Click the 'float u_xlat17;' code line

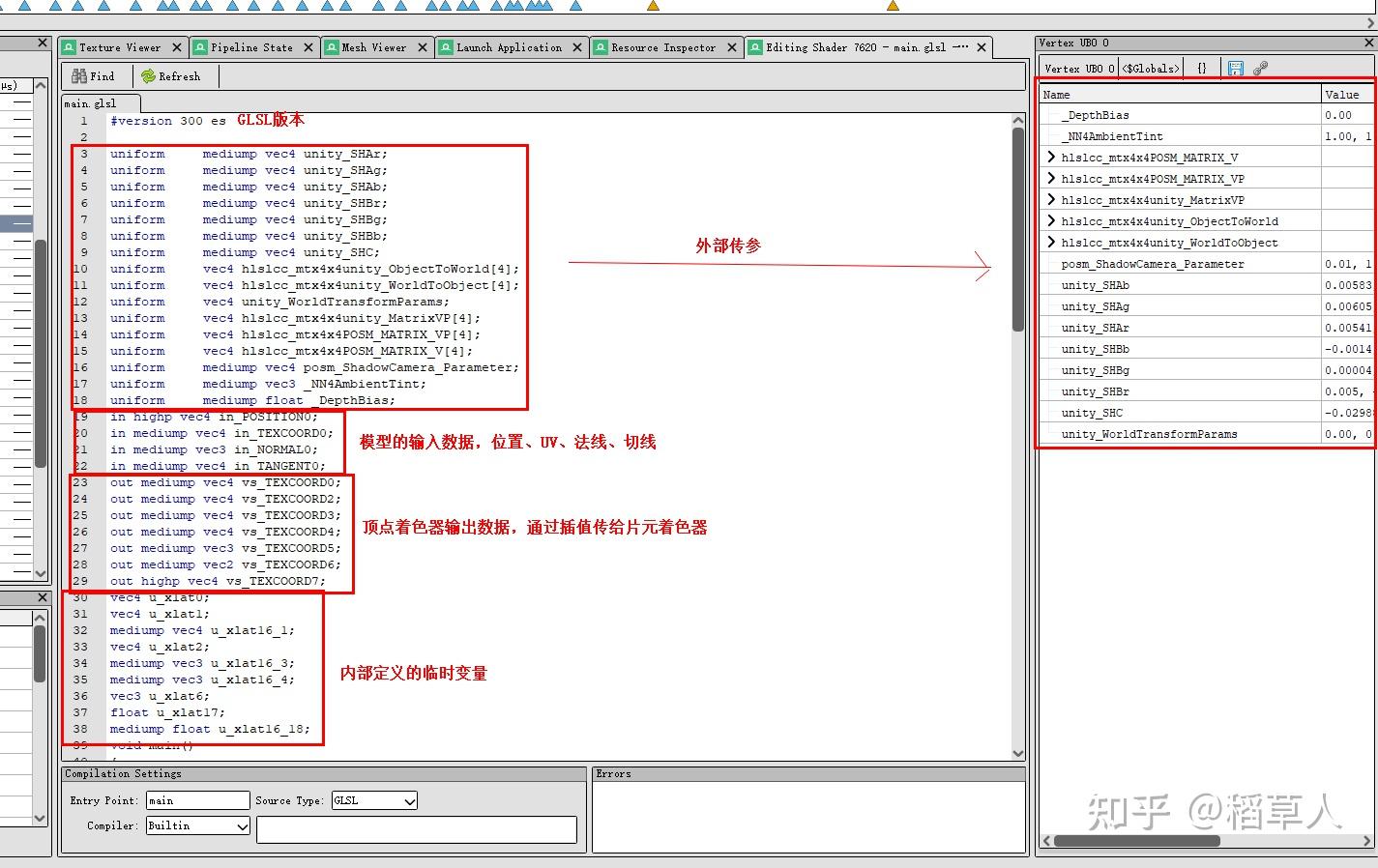coord(167,712)
